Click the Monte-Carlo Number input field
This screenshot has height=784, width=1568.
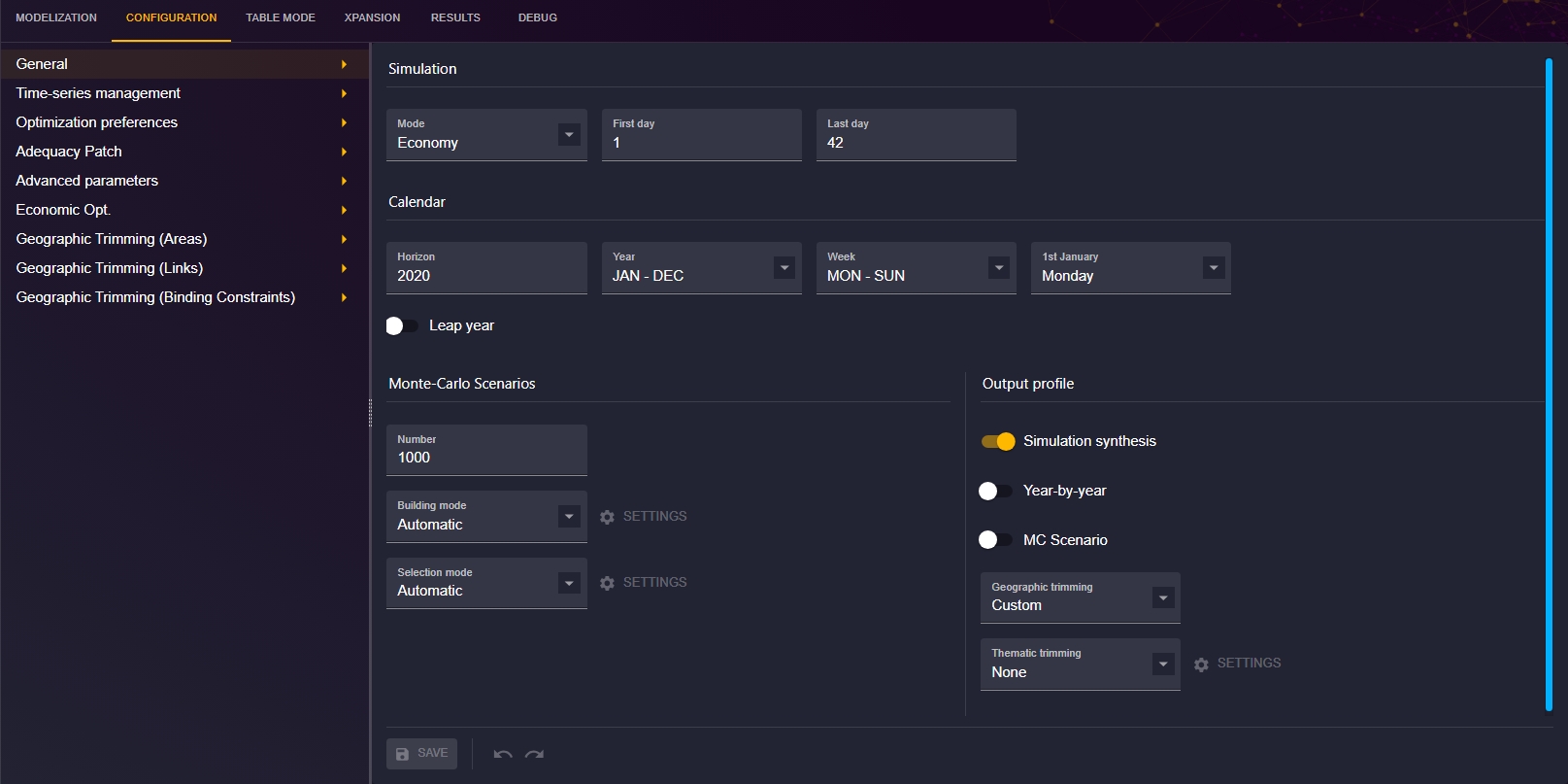486,450
